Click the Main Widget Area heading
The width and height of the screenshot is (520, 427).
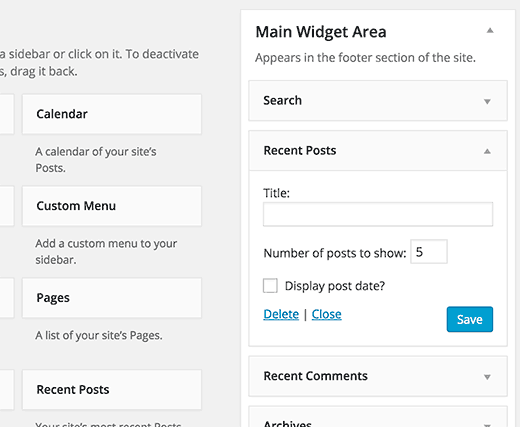point(321,32)
